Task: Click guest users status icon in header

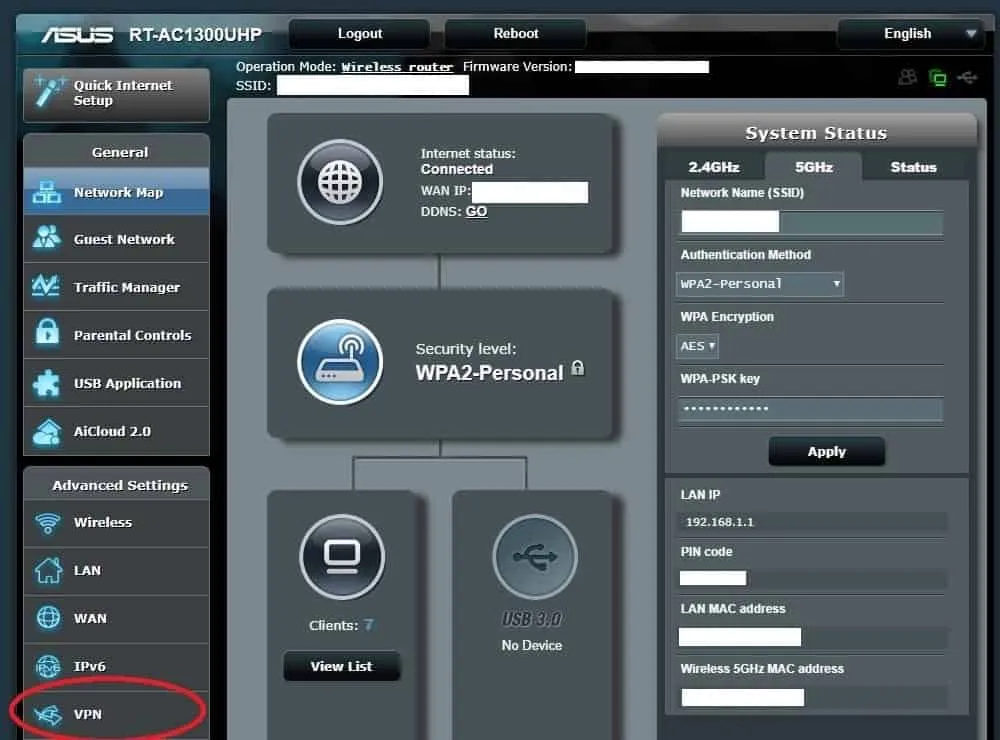Action: point(908,77)
